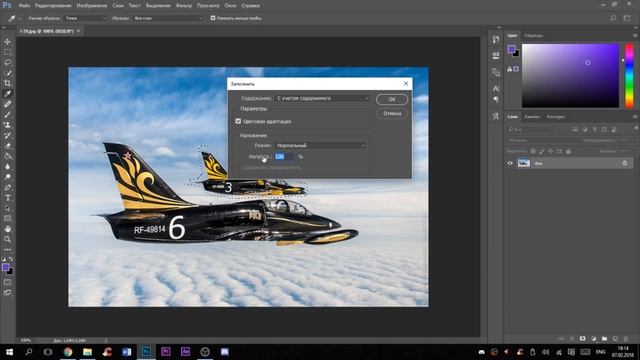Click the foreground color in the toolbox
This screenshot has width=640, height=360.
pos(5,267)
